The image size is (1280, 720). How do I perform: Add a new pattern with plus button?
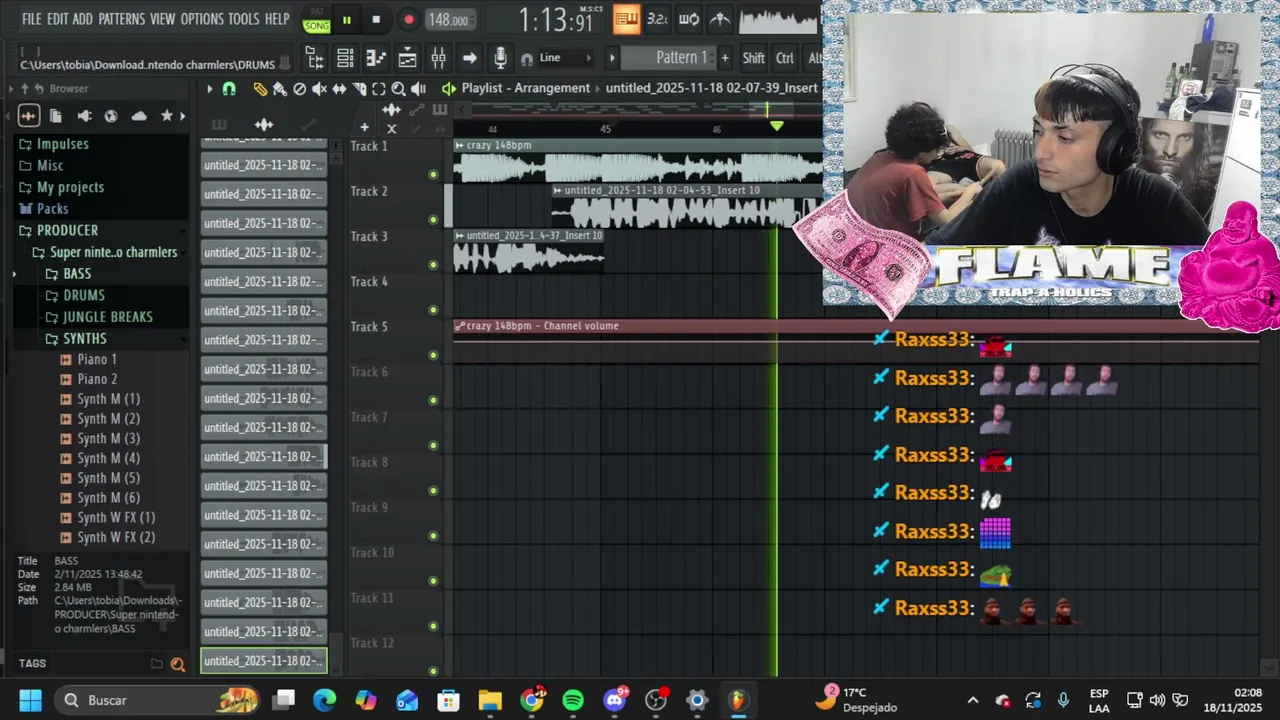725,58
